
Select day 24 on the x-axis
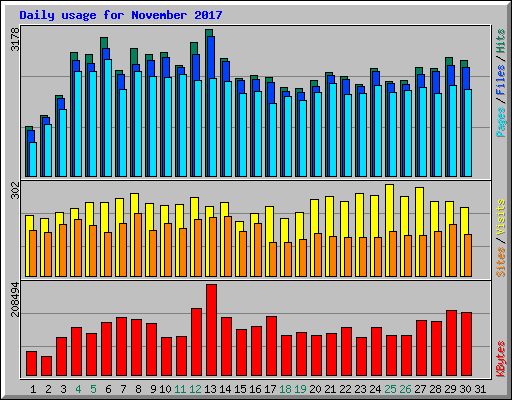pyautogui.click(x=375, y=389)
